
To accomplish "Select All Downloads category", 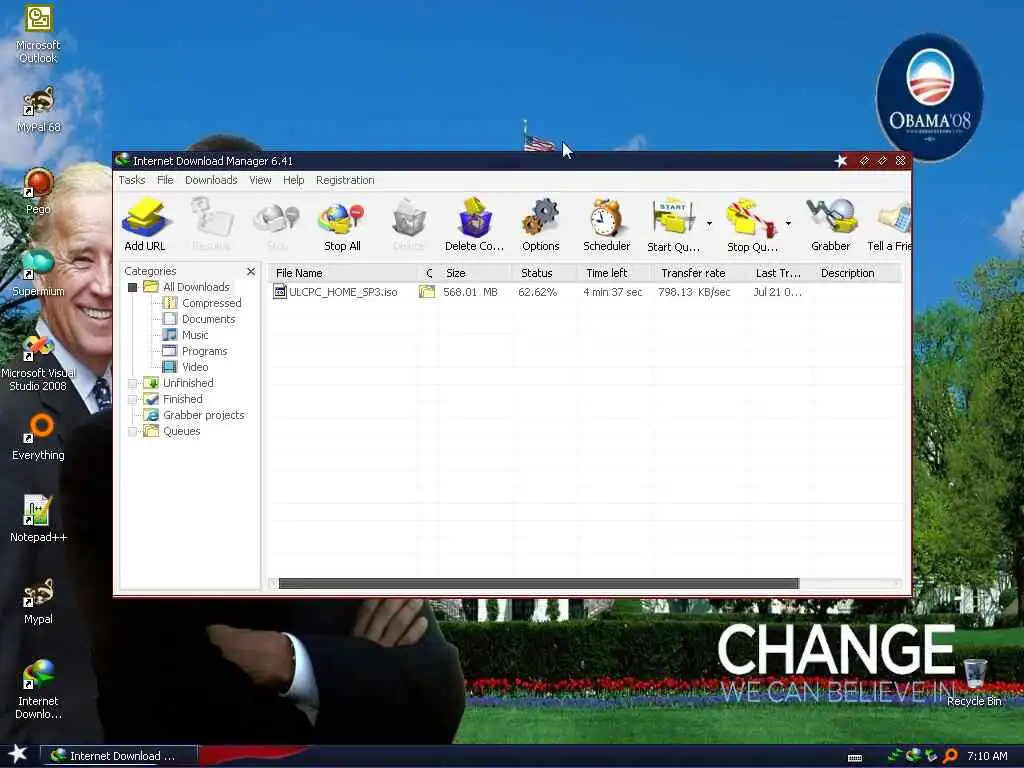I will (196, 287).
